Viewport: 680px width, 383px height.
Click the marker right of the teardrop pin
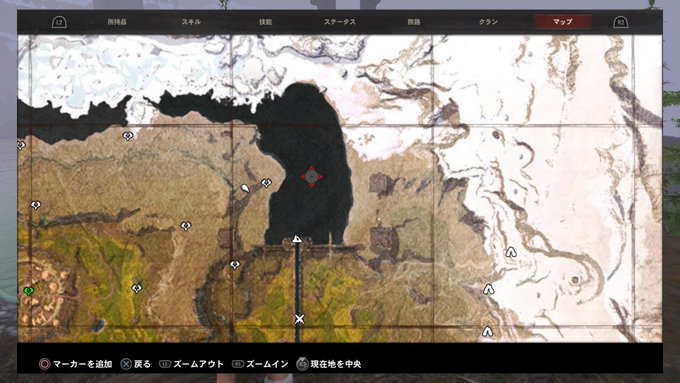[x=266, y=183]
